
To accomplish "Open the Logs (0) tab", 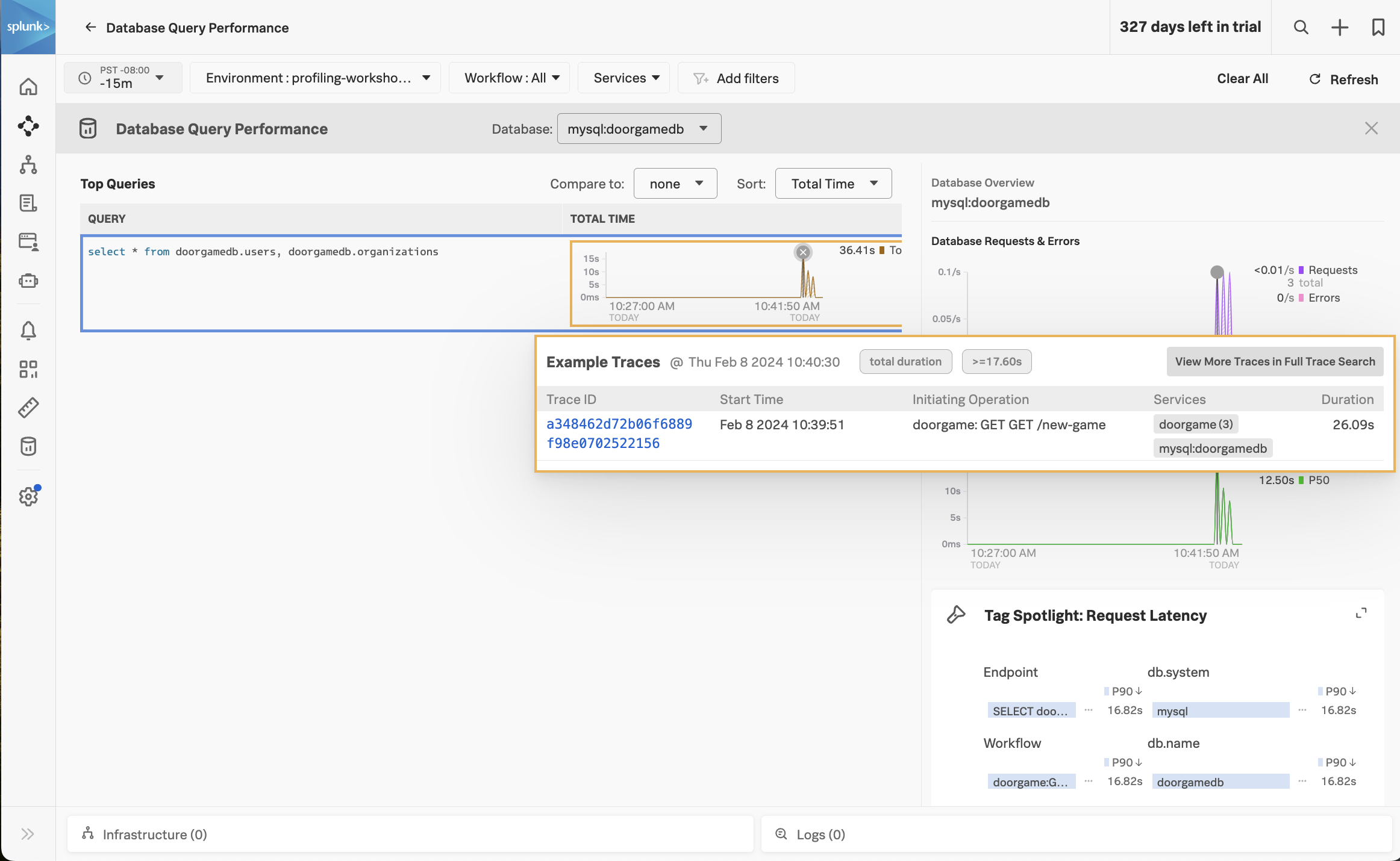I will pyautogui.click(x=820, y=835).
